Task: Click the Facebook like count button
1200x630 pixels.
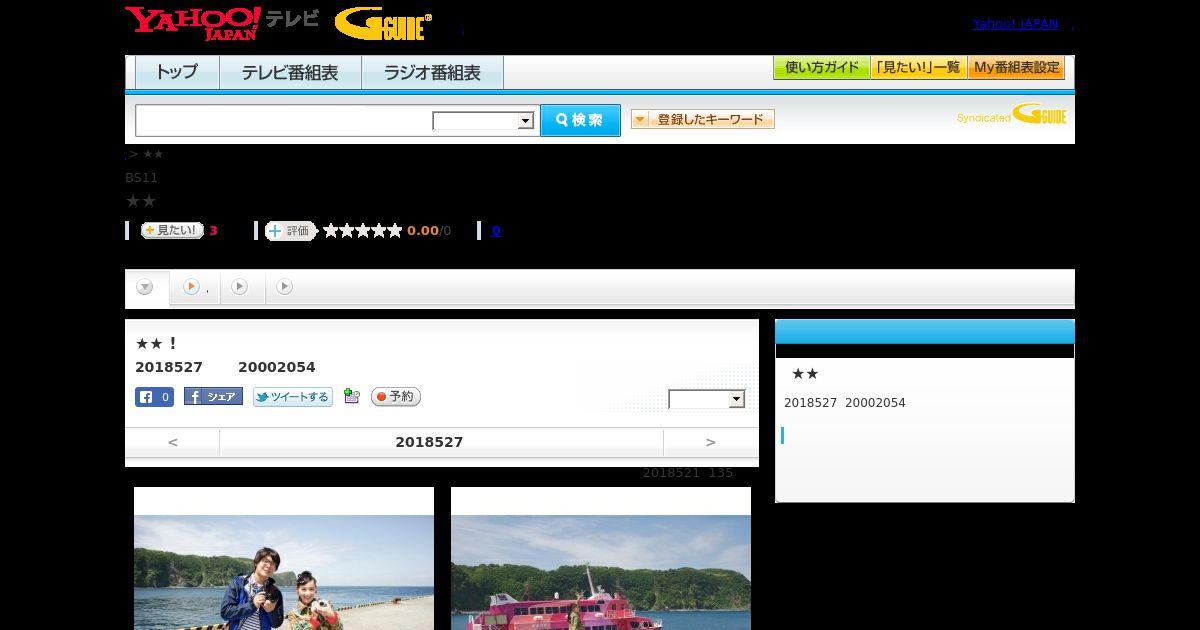Action: (155, 397)
